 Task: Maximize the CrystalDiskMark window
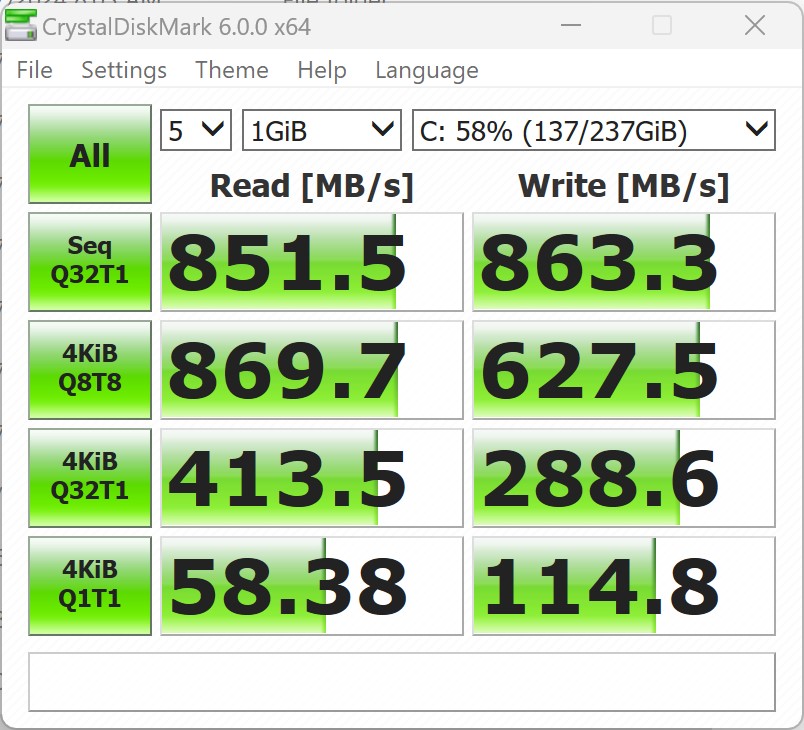[x=662, y=26]
